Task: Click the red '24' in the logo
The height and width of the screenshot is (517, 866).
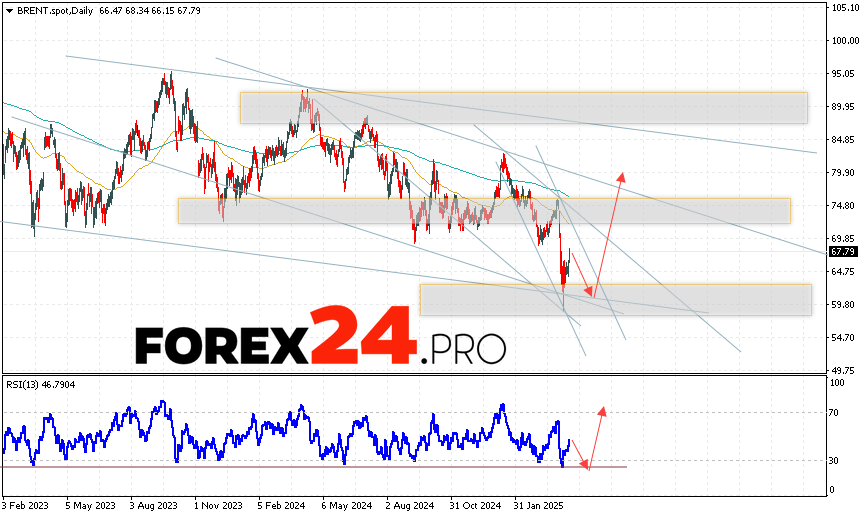Action: pos(361,336)
